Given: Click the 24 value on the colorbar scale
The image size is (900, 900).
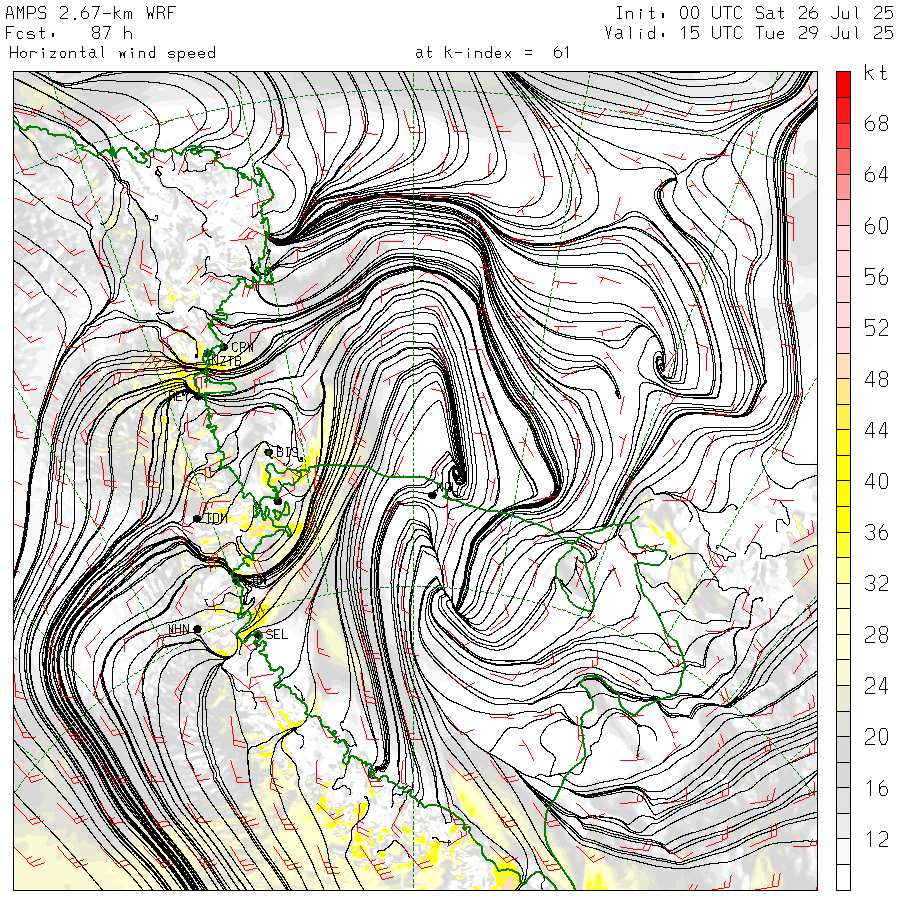Looking at the screenshot, I should point(876,686).
